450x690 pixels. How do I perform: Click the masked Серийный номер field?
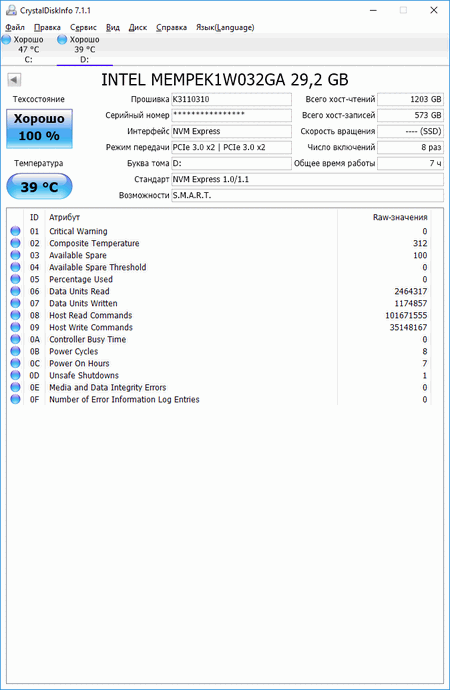coord(231,115)
